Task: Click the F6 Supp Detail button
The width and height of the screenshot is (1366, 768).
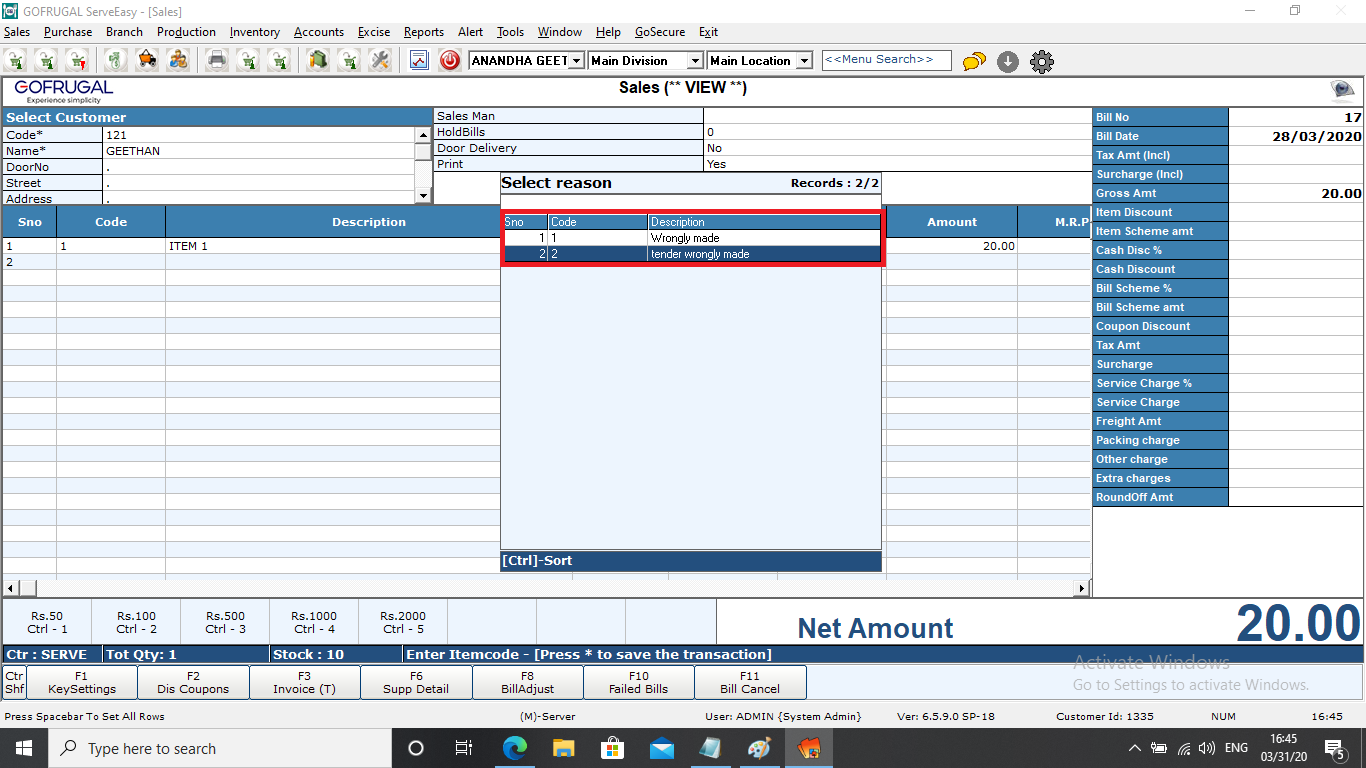Action: (416, 682)
